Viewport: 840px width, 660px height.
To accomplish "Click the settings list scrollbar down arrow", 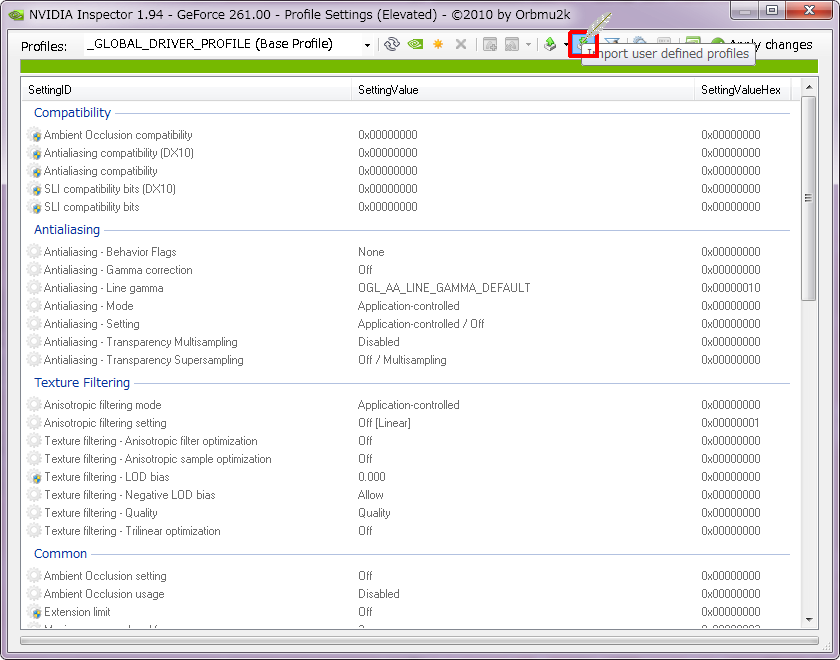I will 809,620.
